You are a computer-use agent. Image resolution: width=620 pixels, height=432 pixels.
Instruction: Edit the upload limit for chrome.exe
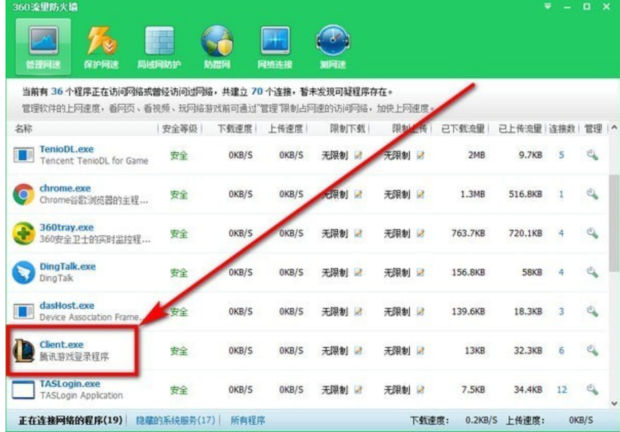[420, 194]
